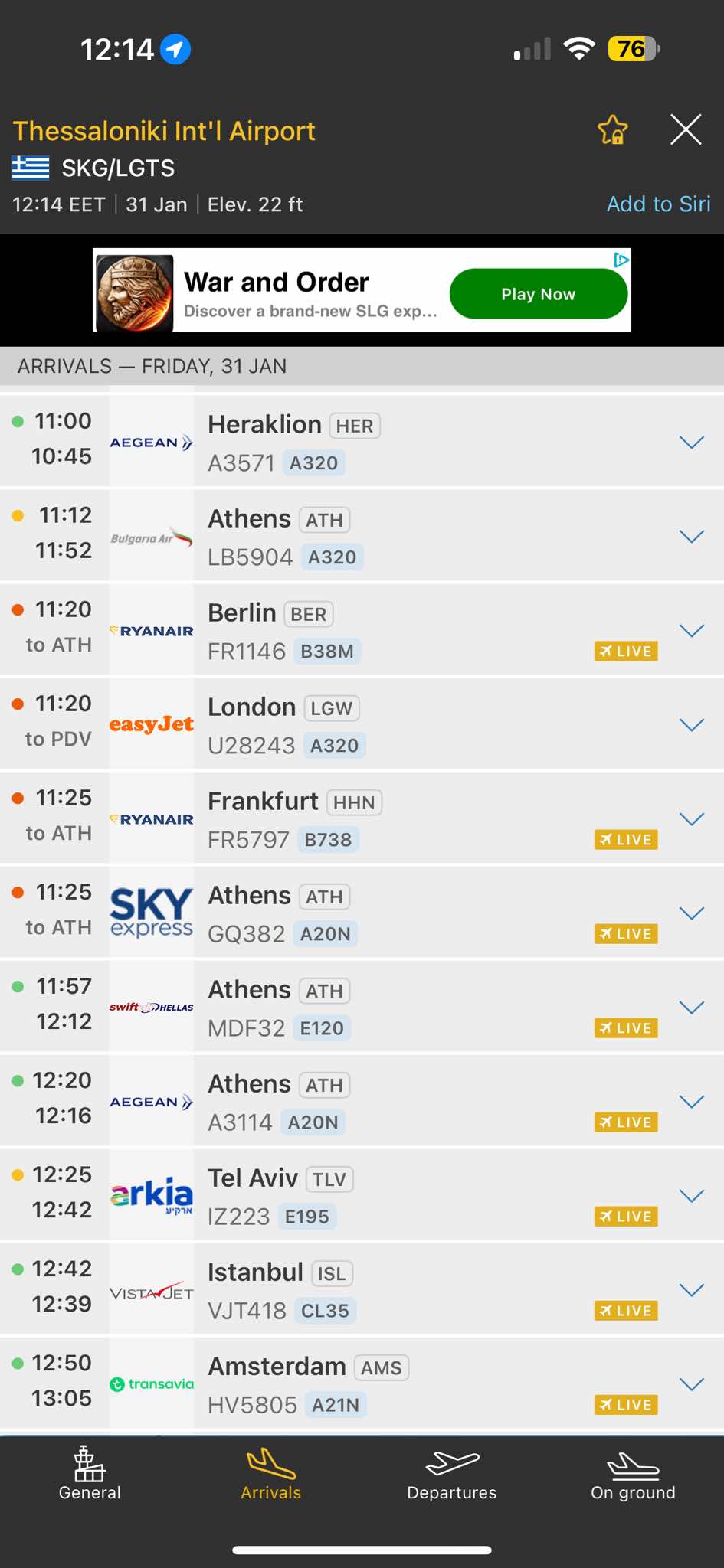
Task: Tap LIVE badge for Frankfurt FR5797
Action: click(626, 840)
